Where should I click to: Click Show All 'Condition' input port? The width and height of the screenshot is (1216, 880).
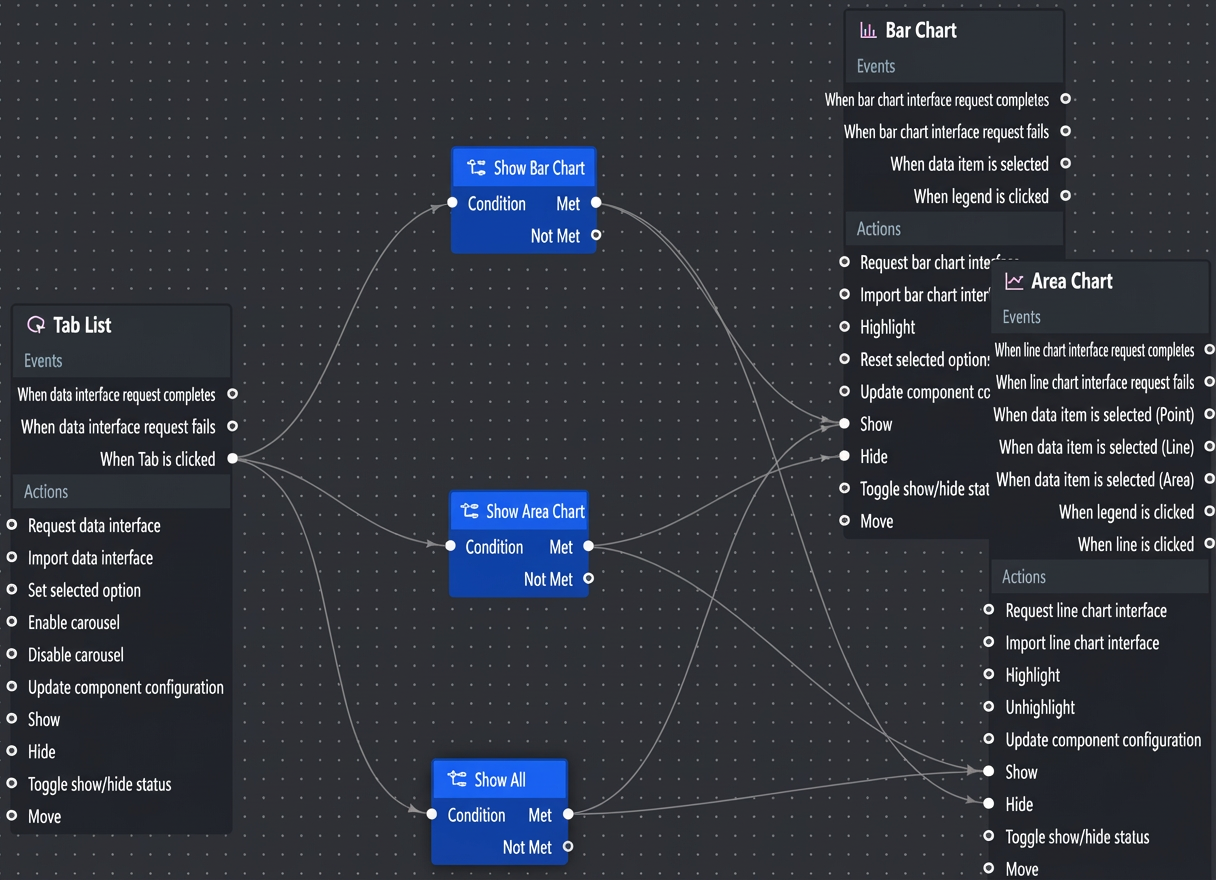click(432, 815)
